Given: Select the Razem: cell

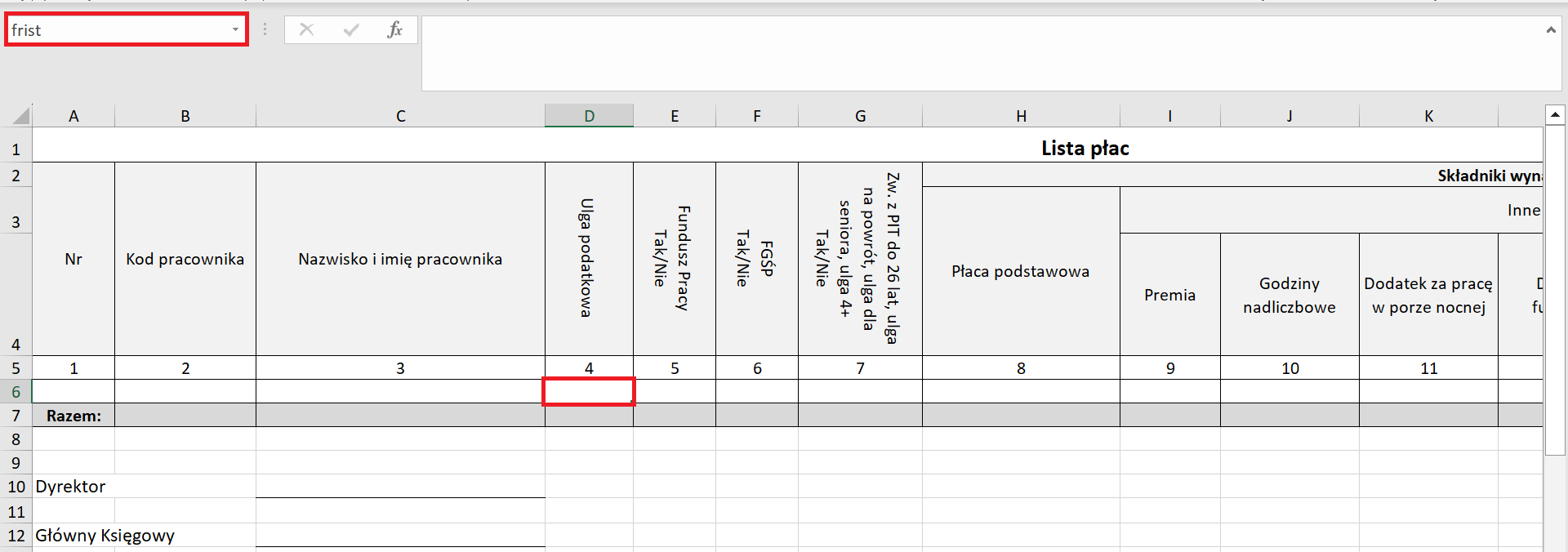Looking at the screenshot, I should click(73, 416).
